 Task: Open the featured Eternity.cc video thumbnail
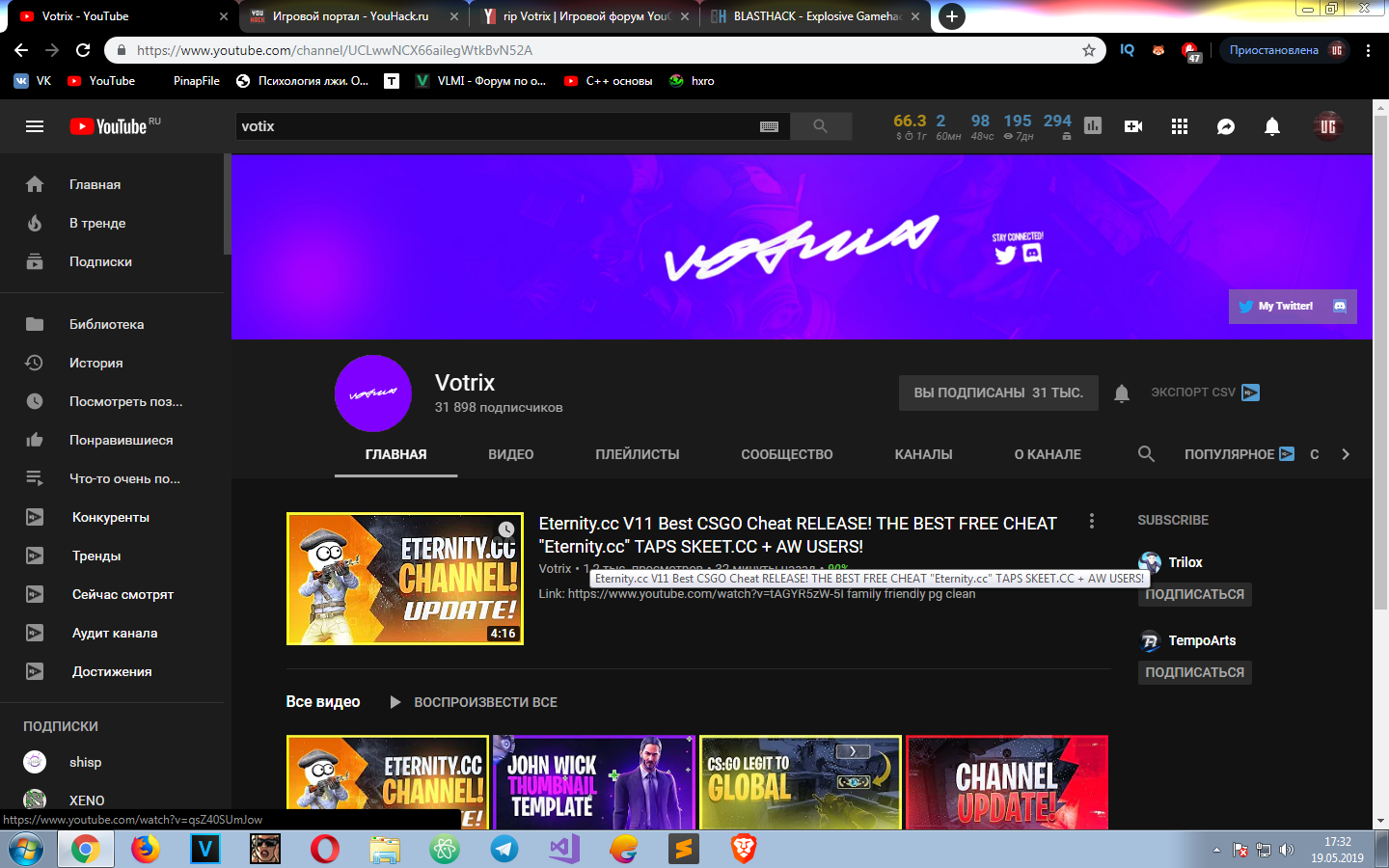(x=405, y=579)
